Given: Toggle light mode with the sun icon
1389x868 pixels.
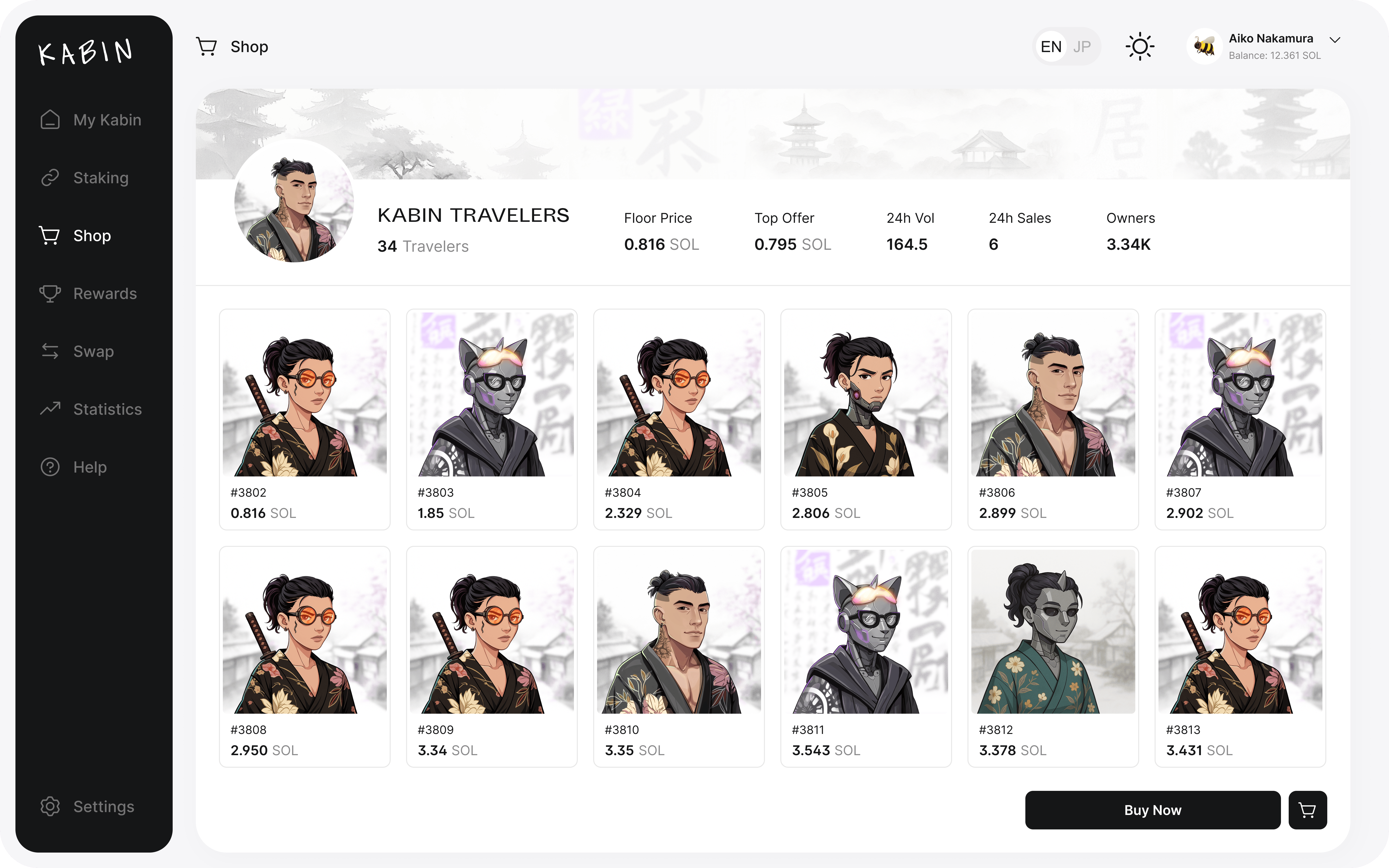Looking at the screenshot, I should pyautogui.click(x=1140, y=47).
